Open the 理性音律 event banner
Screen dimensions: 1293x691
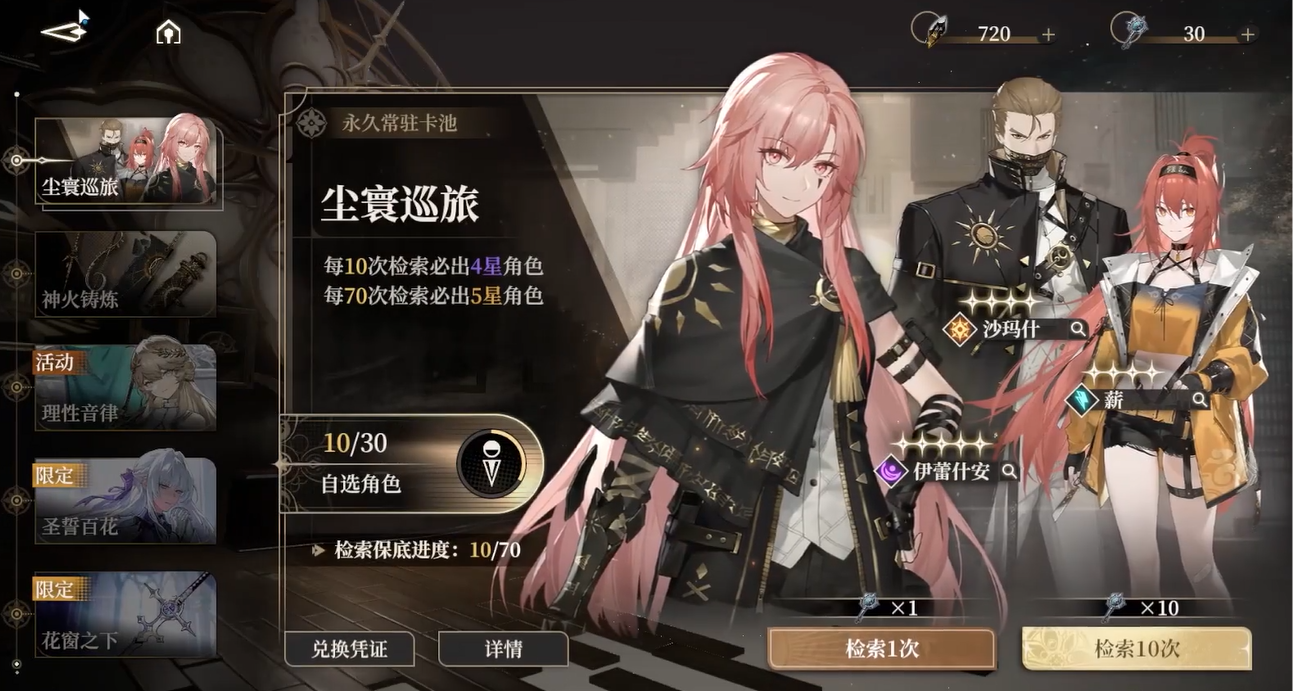pos(125,388)
